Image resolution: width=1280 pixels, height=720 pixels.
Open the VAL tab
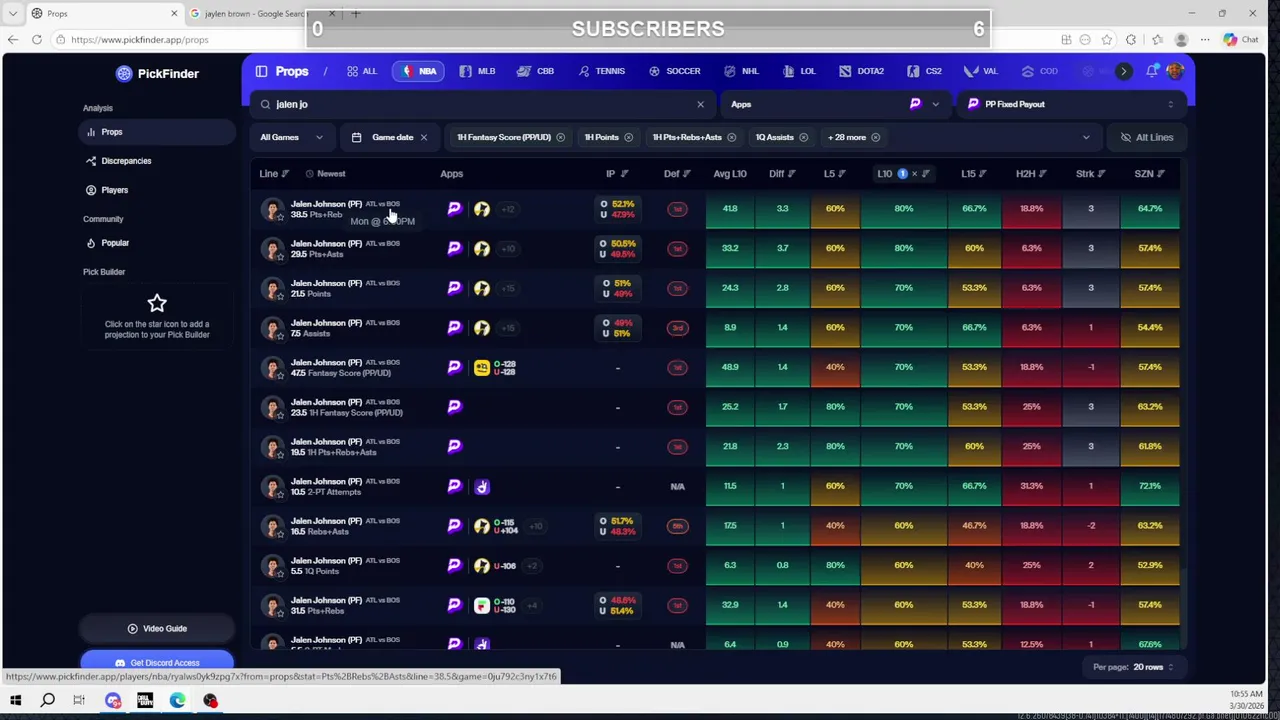[980, 71]
